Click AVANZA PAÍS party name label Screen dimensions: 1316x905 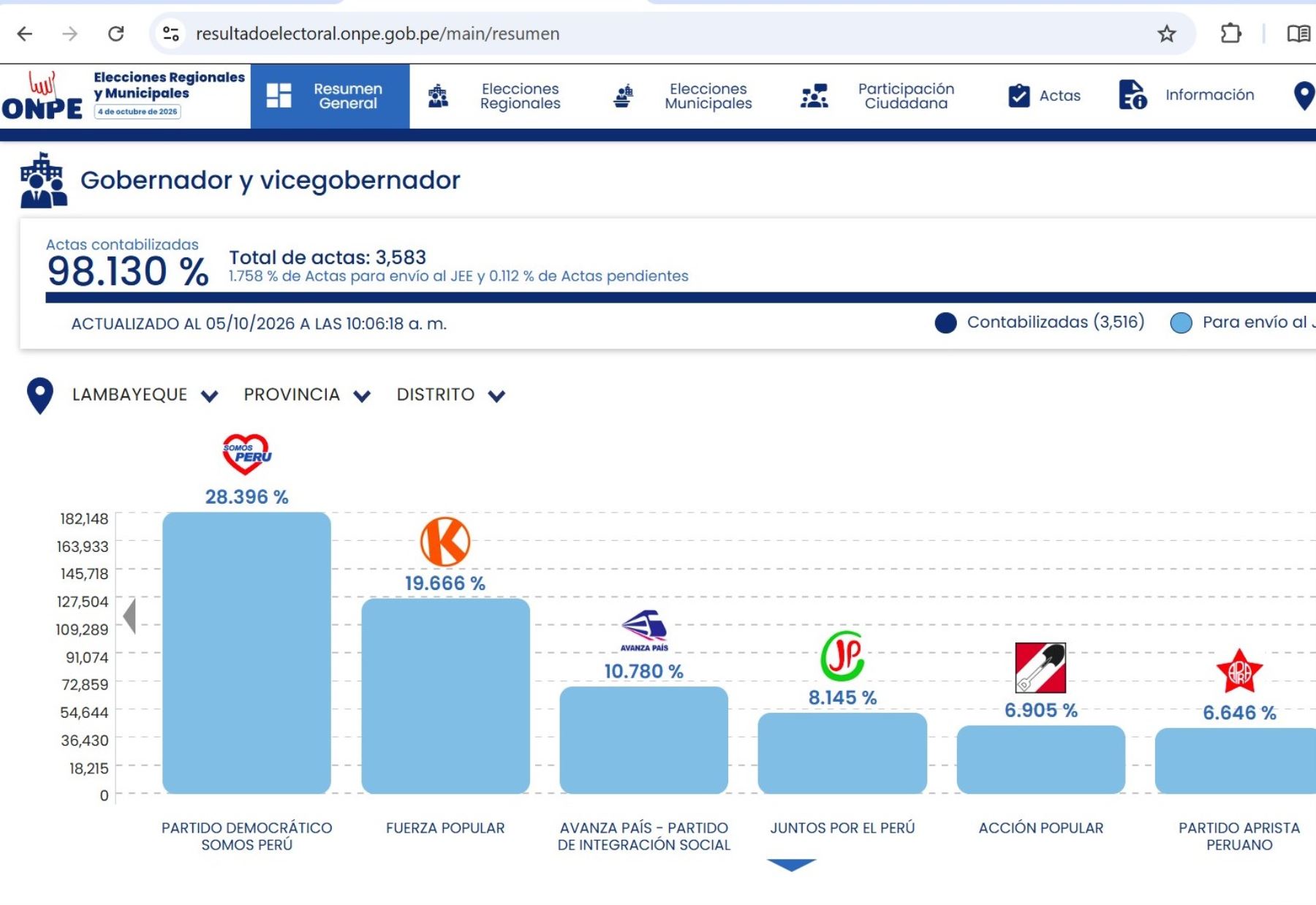[x=644, y=836]
